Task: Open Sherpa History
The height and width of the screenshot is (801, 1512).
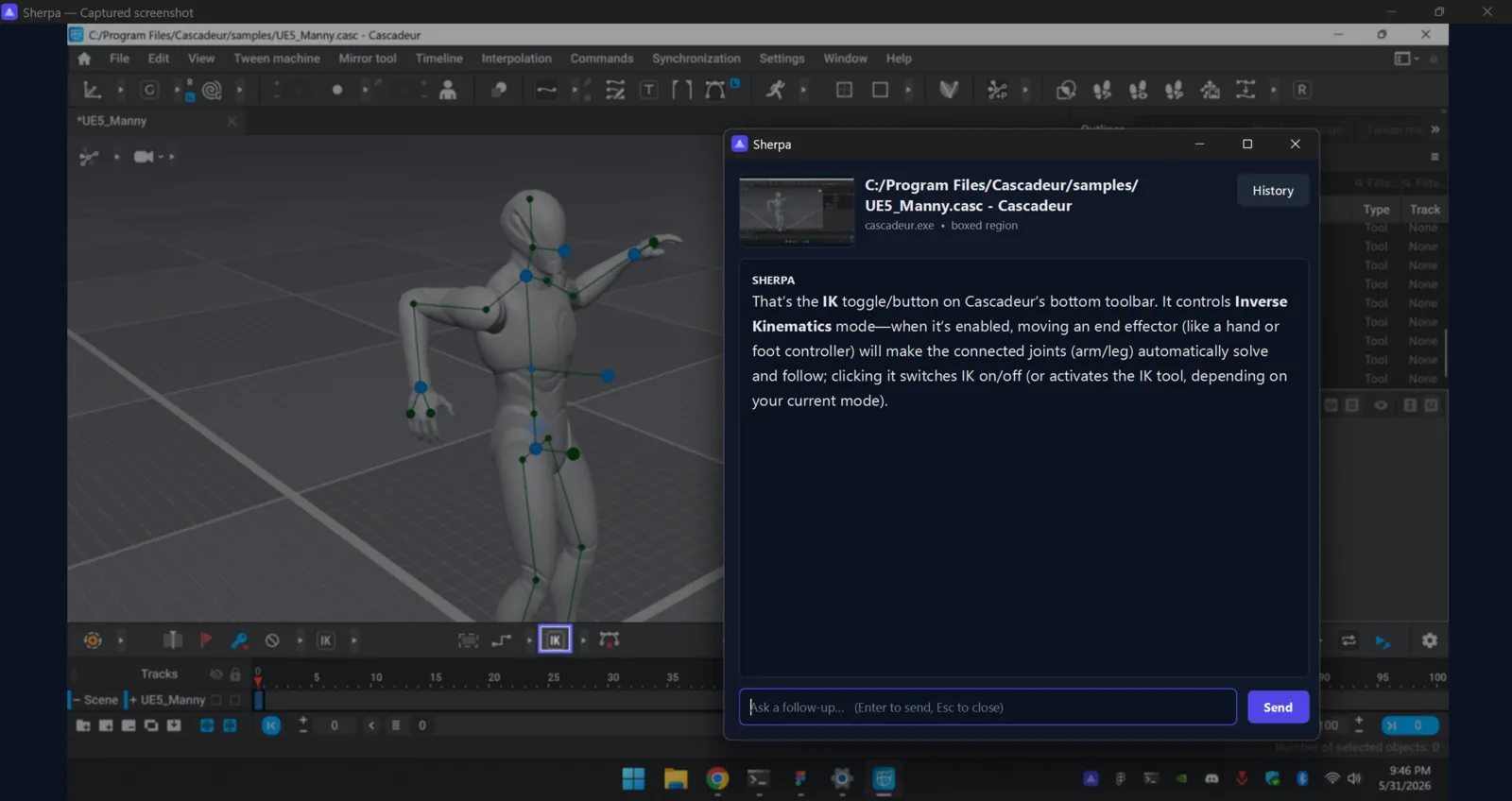Action: coord(1273,191)
